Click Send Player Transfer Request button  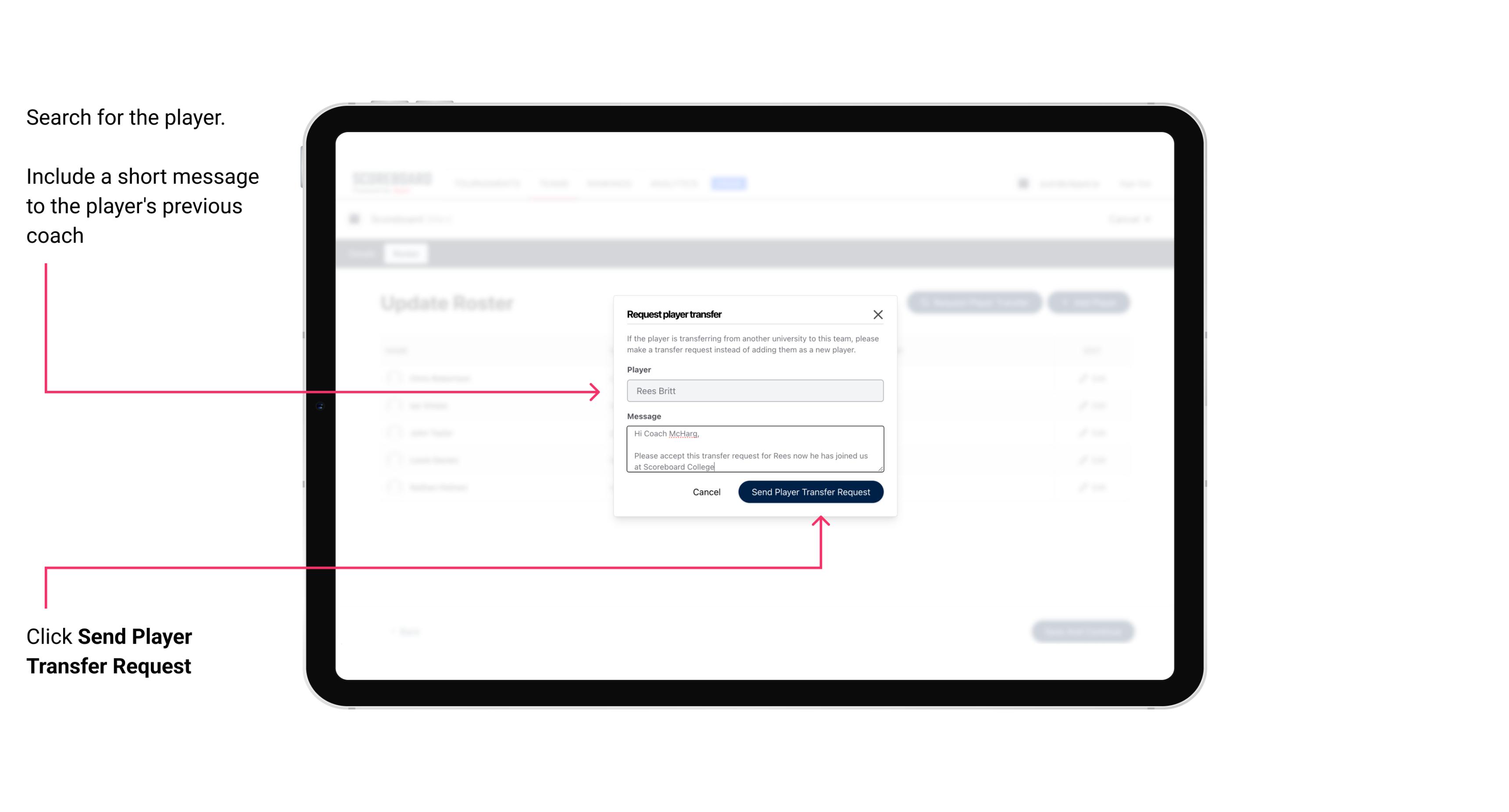pos(810,491)
